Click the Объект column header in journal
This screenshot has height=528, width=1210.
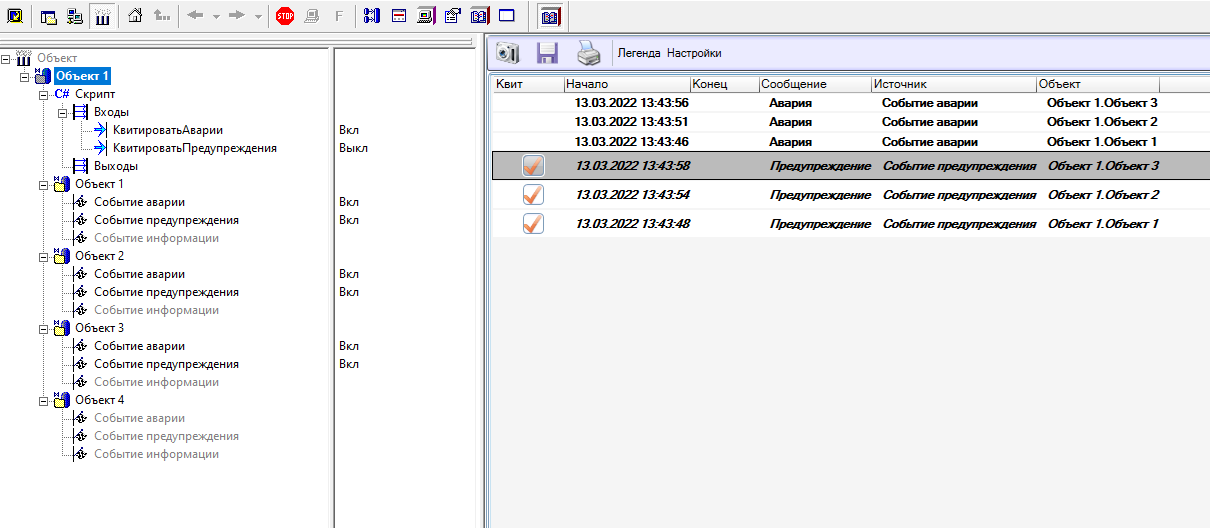(1098, 84)
